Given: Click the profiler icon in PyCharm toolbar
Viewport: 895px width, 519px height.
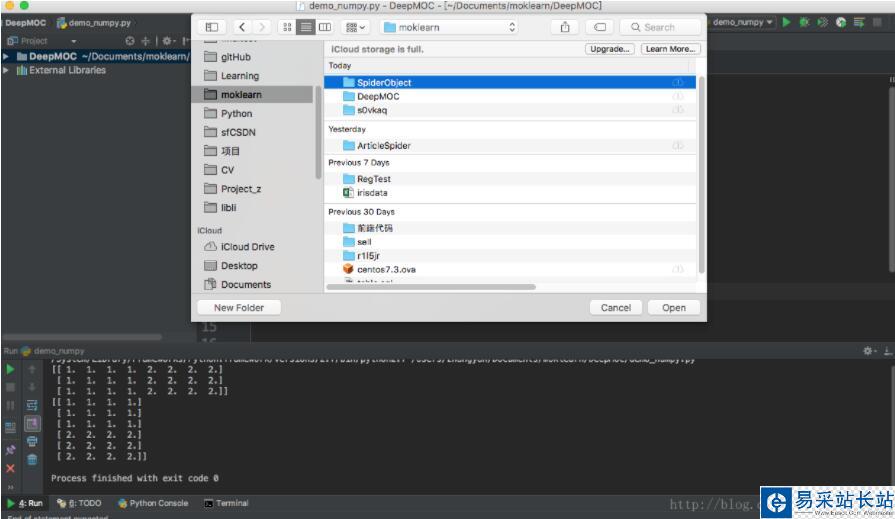Looking at the screenshot, I should [x=841, y=22].
